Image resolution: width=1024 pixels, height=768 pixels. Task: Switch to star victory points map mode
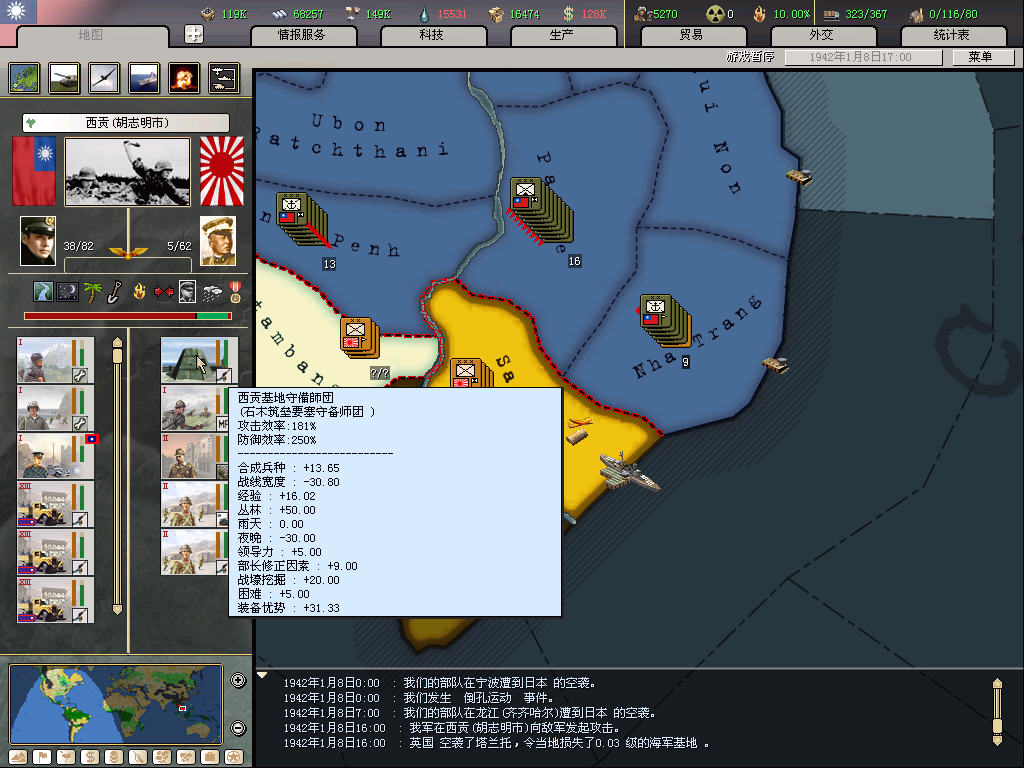pyautogui.click(x=234, y=757)
